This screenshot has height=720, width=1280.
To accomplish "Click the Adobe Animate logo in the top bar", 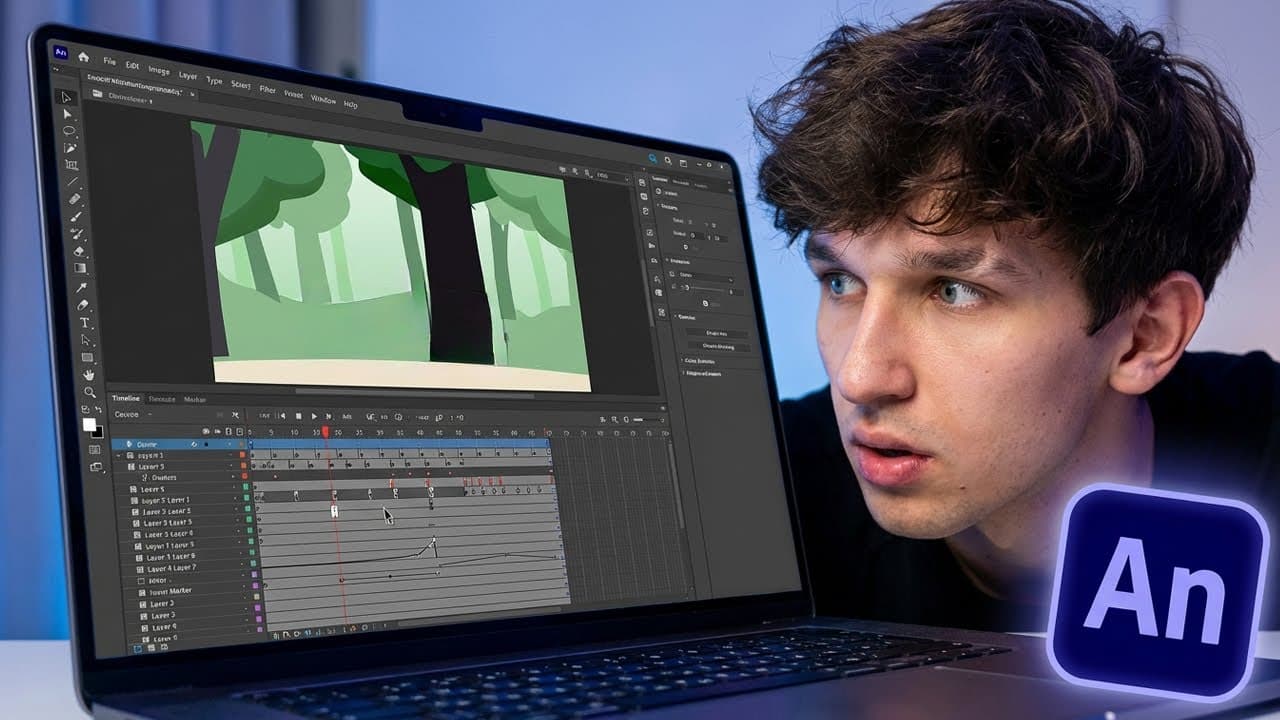I will (x=61, y=53).
